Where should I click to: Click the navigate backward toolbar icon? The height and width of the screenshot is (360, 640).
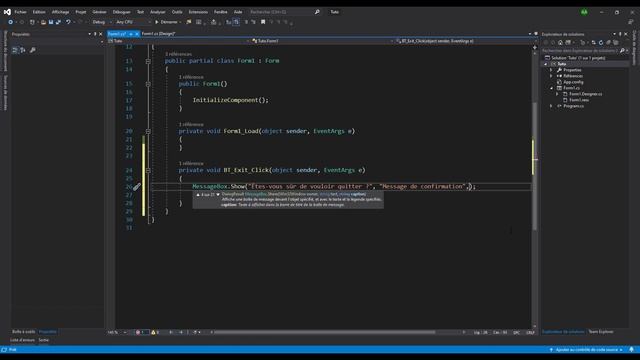(11, 22)
